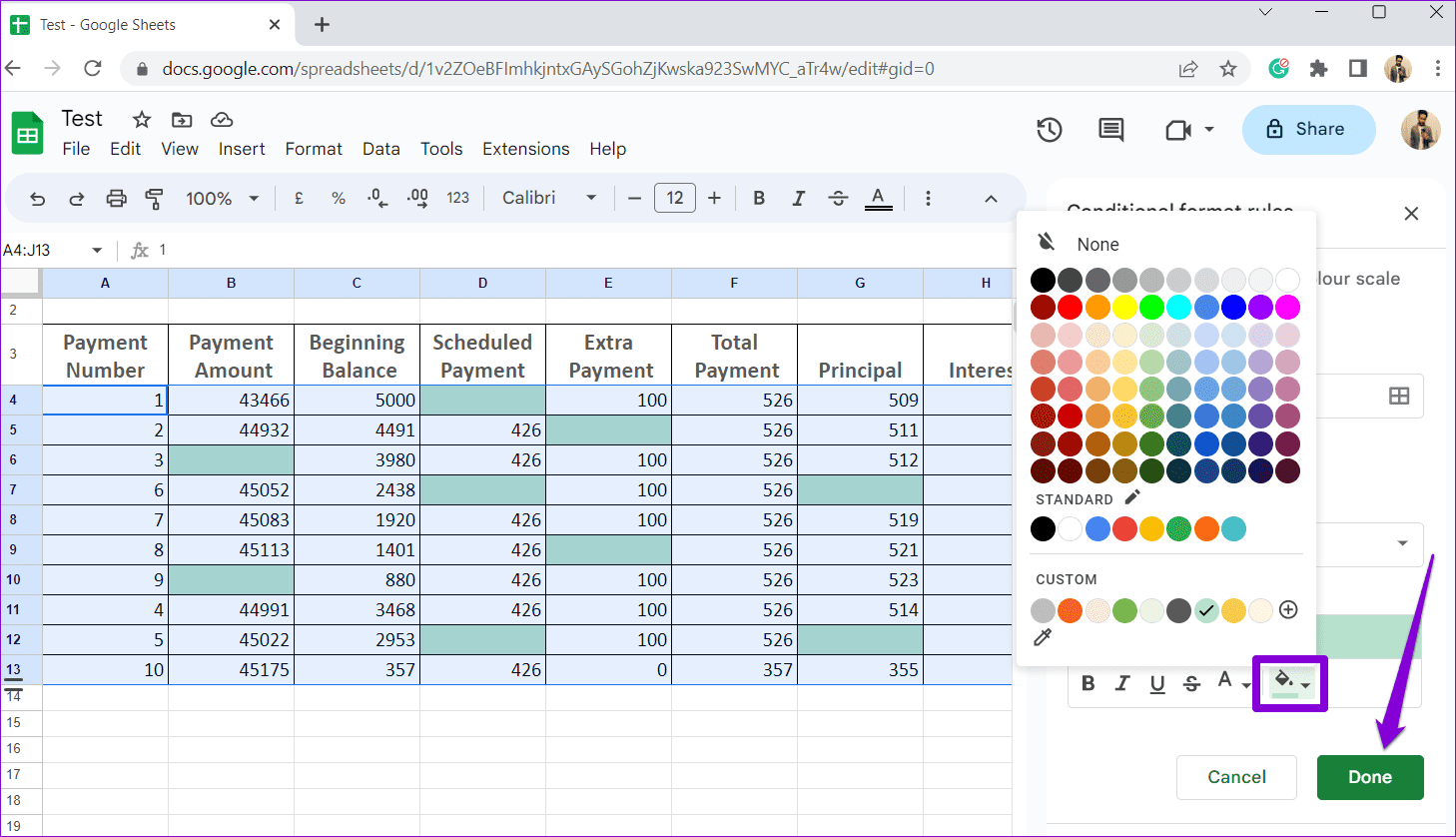Apply percent format
The height and width of the screenshot is (837, 1456).
coord(339,199)
